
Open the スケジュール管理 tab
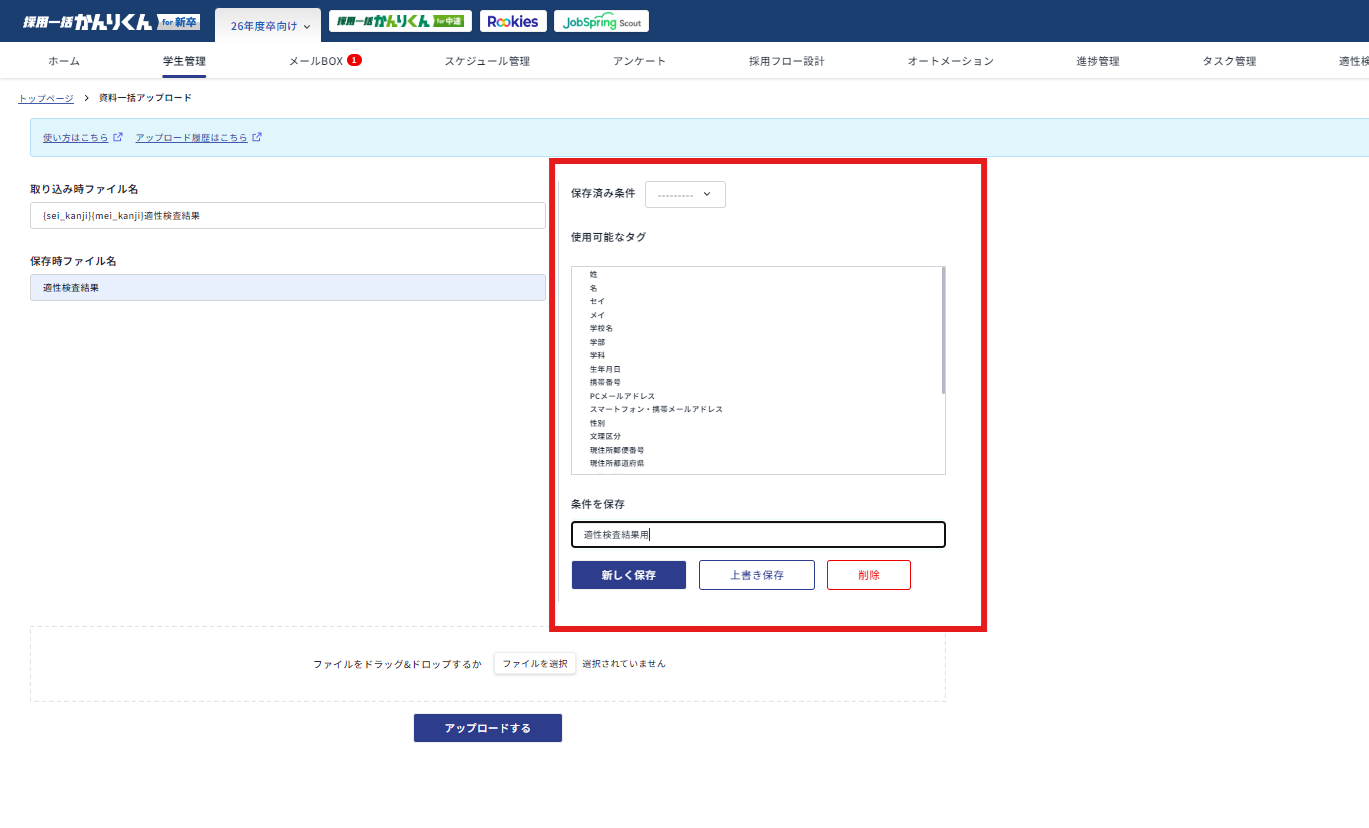coord(487,61)
